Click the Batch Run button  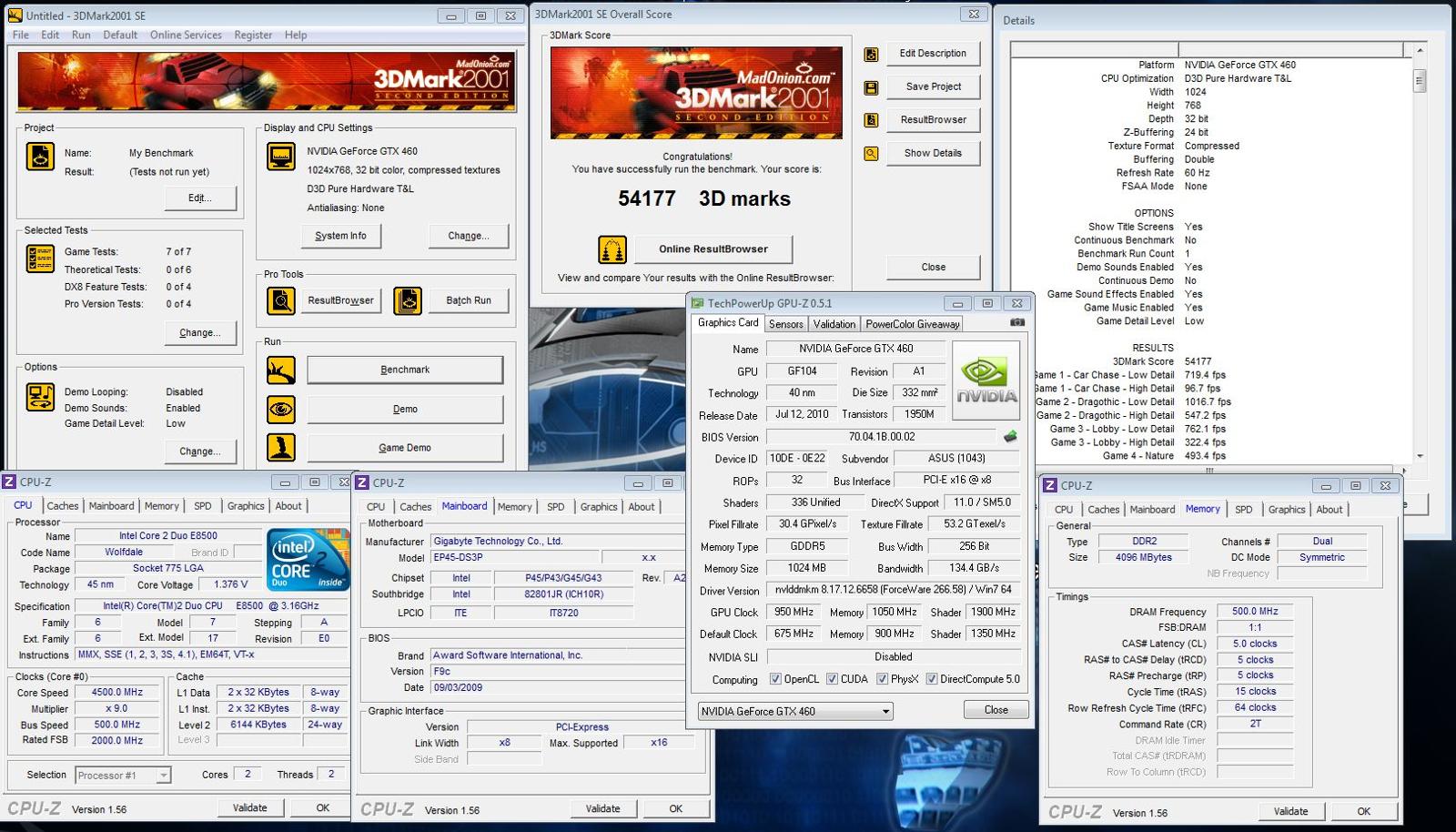(x=469, y=300)
